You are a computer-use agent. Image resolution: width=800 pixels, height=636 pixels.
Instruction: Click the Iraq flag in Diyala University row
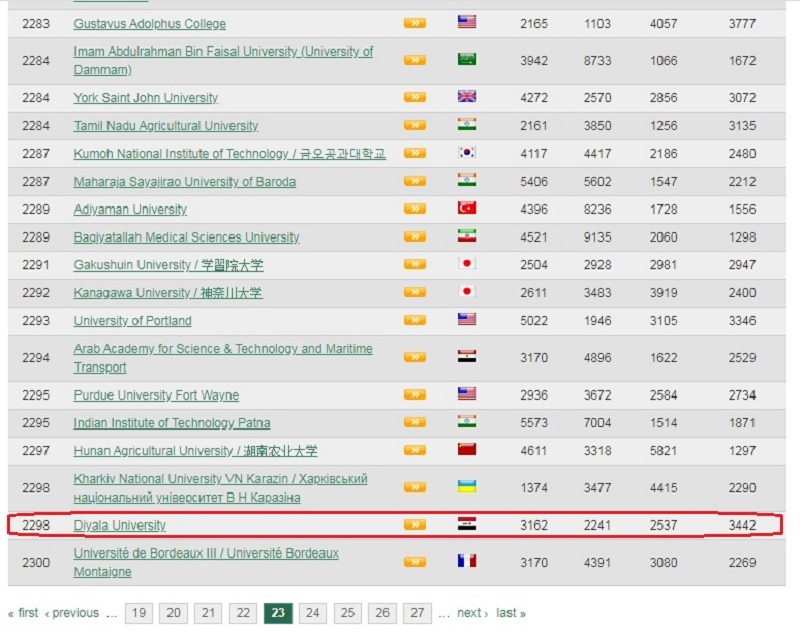tap(467, 524)
